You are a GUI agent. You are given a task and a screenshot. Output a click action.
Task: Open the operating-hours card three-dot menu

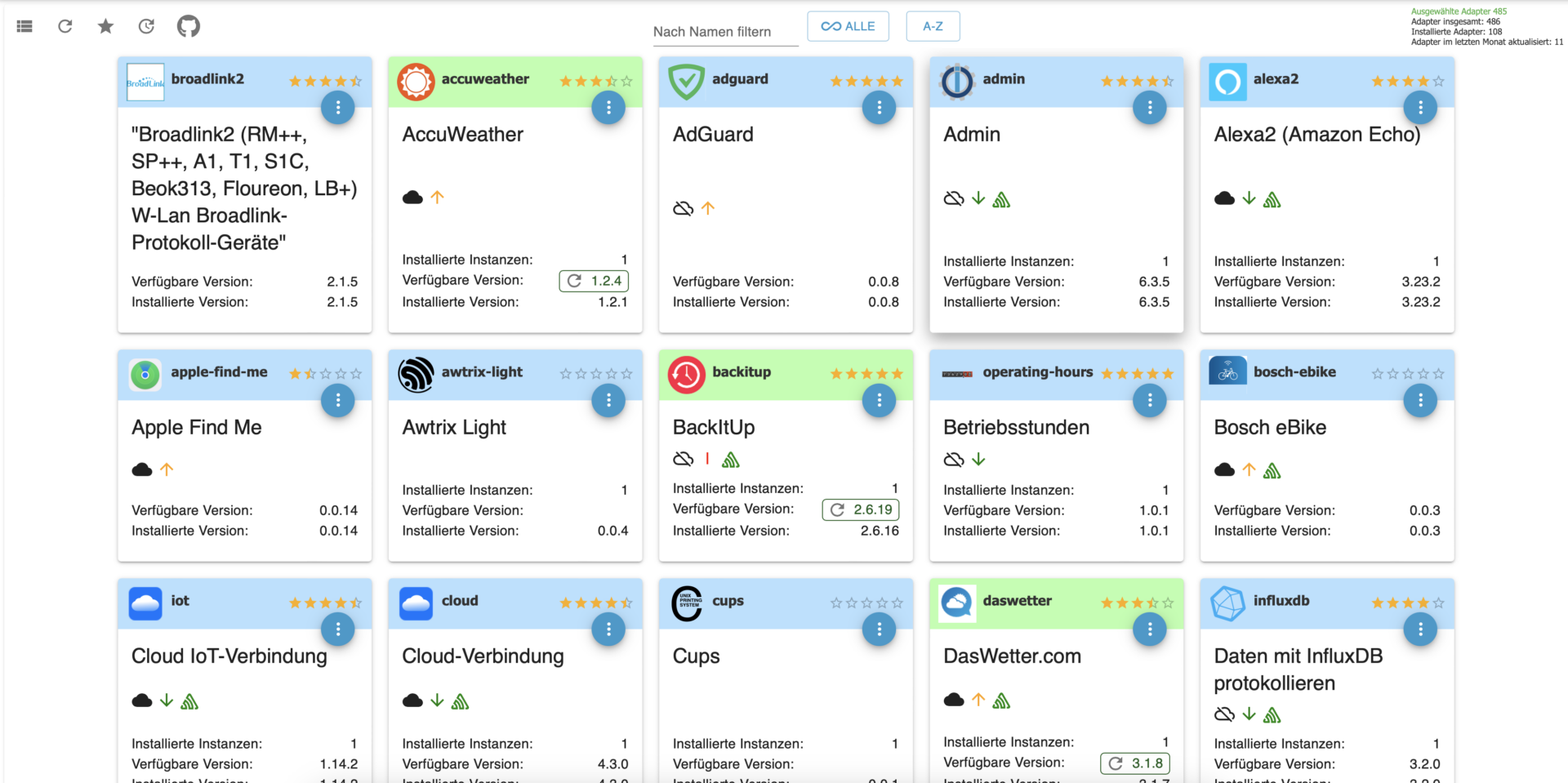coord(1150,400)
